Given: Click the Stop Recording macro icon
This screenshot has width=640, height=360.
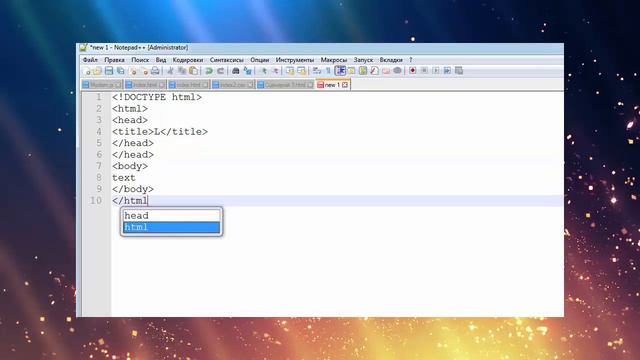Looking at the screenshot, I should point(424,71).
